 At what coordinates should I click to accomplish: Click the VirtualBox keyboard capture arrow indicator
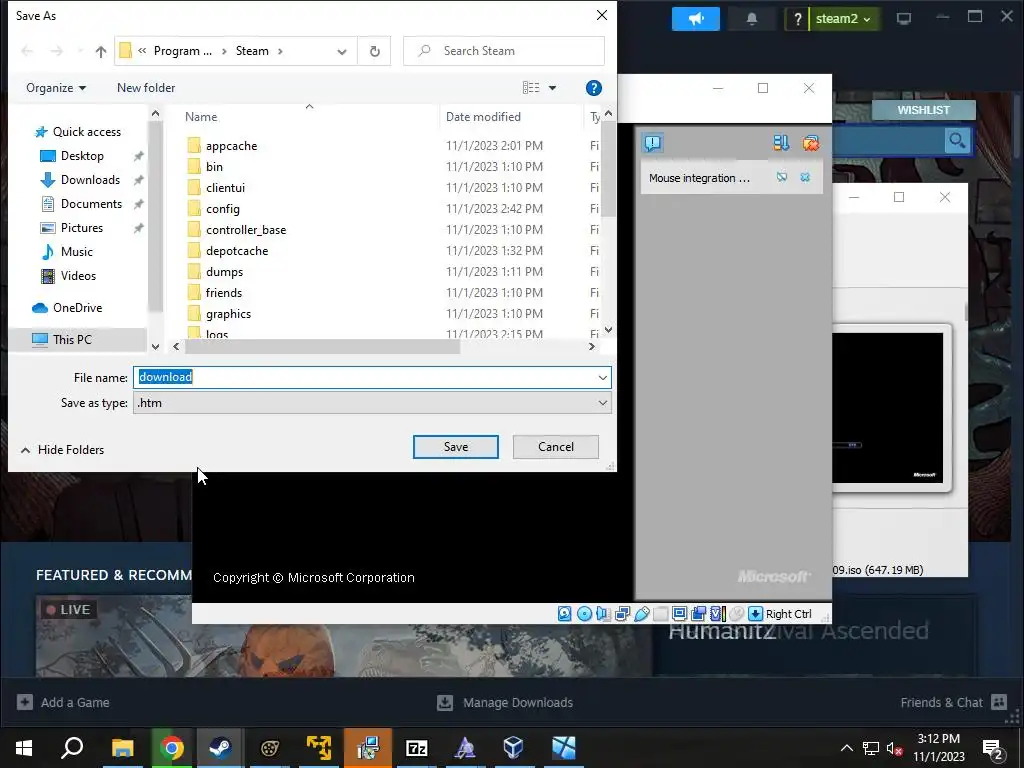[756, 614]
